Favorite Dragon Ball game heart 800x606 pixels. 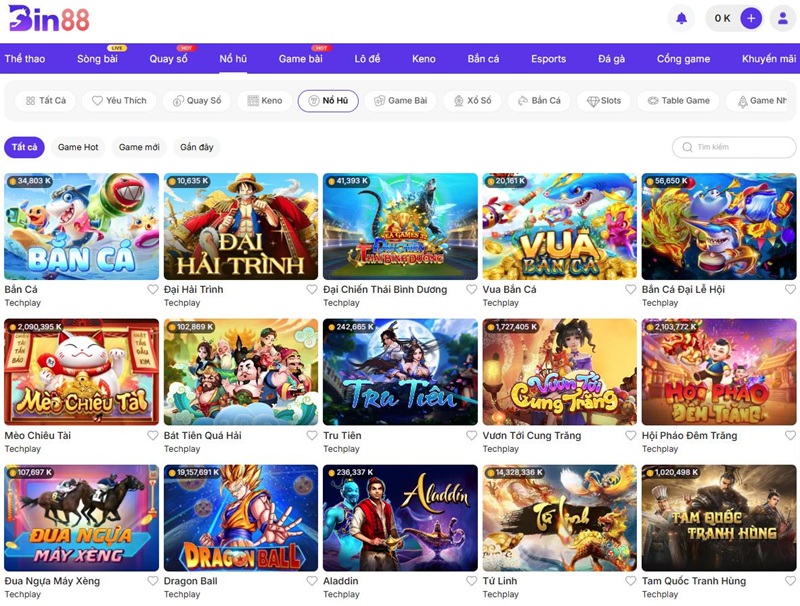click(x=312, y=580)
